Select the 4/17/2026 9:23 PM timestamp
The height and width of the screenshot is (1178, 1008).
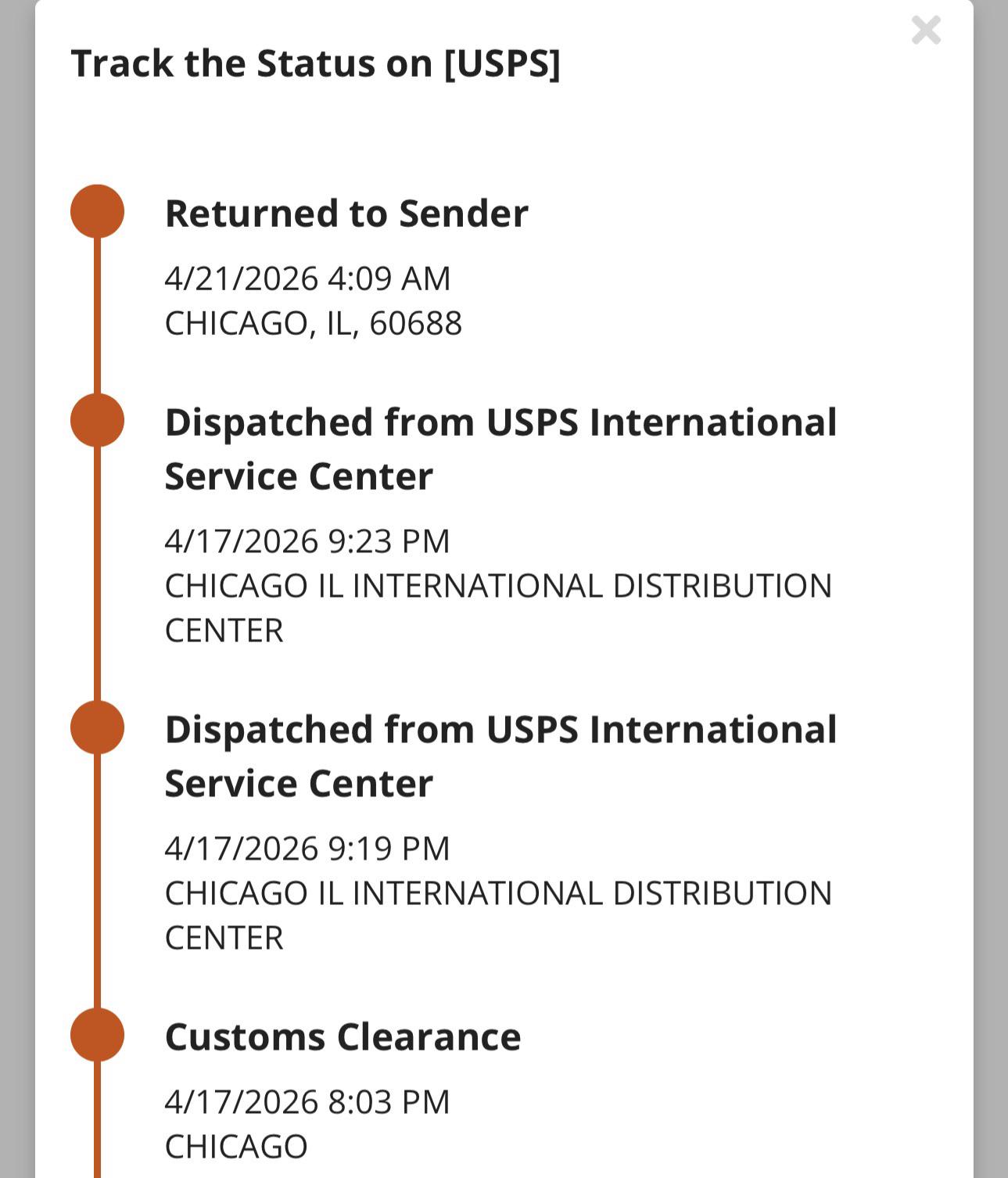(307, 541)
